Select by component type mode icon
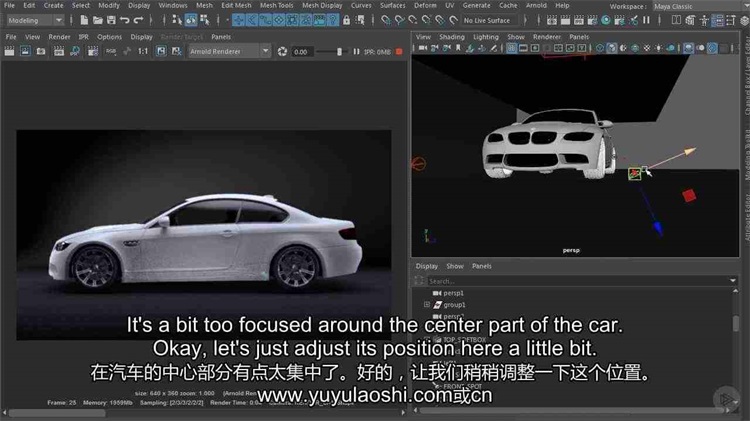This screenshot has height=421, width=750. click(205, 20)
